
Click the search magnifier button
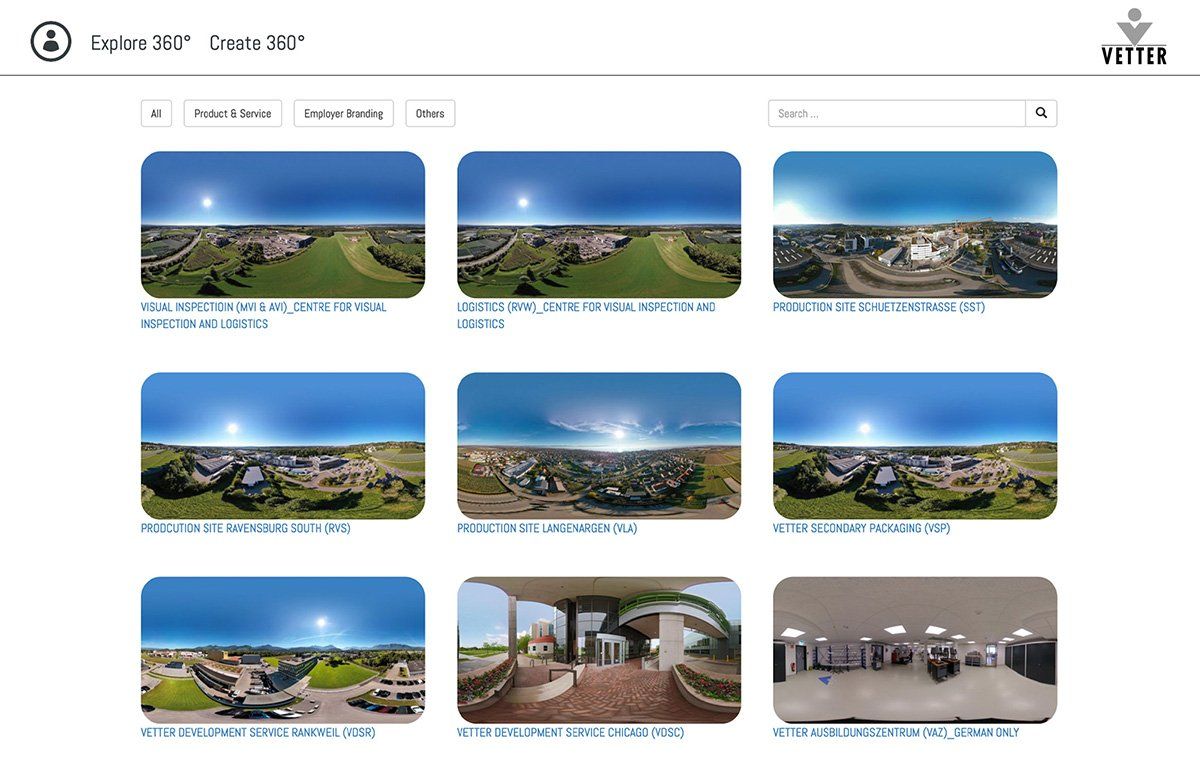(1041, 113)
